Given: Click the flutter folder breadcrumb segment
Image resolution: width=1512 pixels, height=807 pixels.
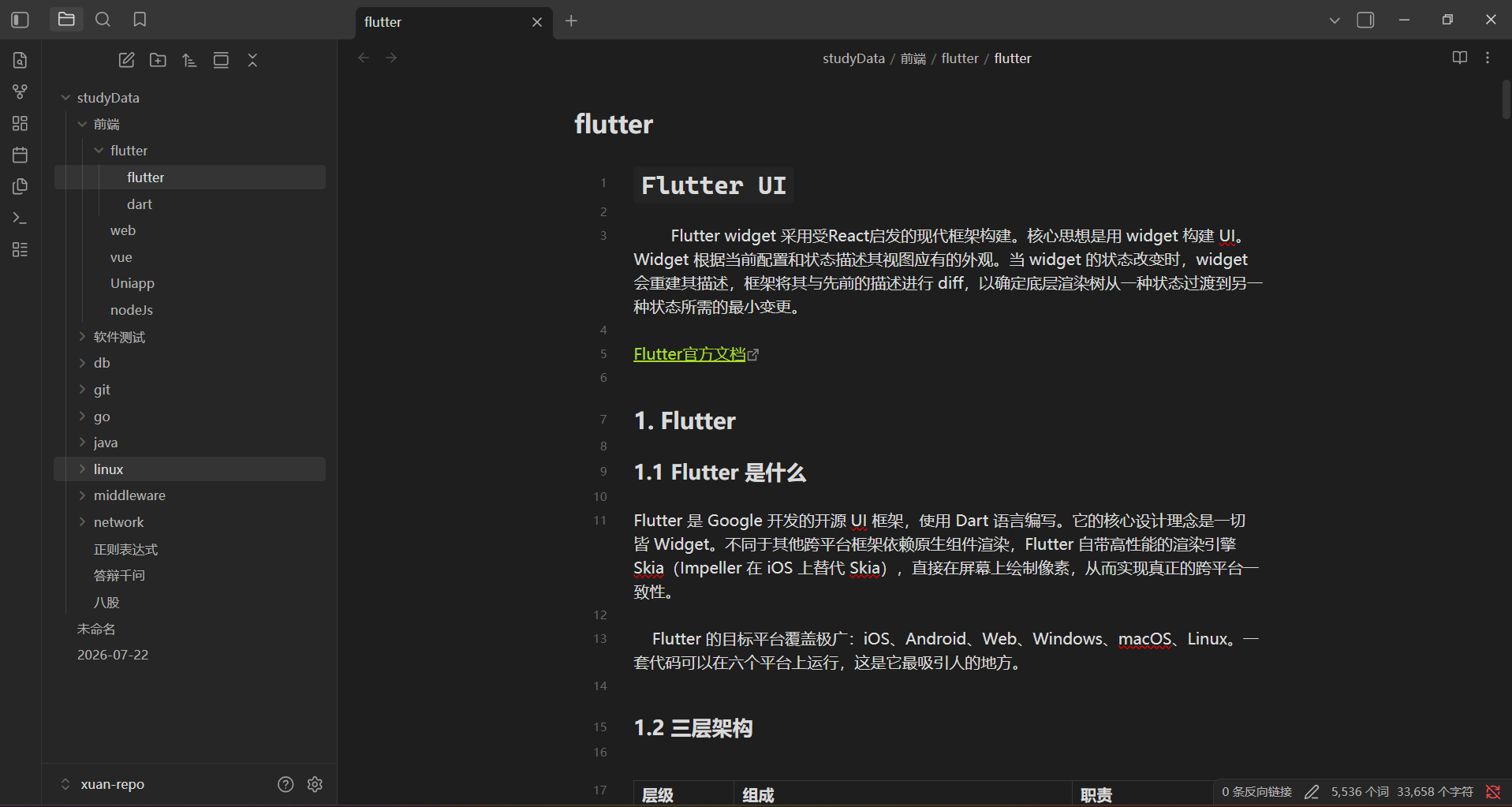Looking at the screenshot, I should pos(960,58).
